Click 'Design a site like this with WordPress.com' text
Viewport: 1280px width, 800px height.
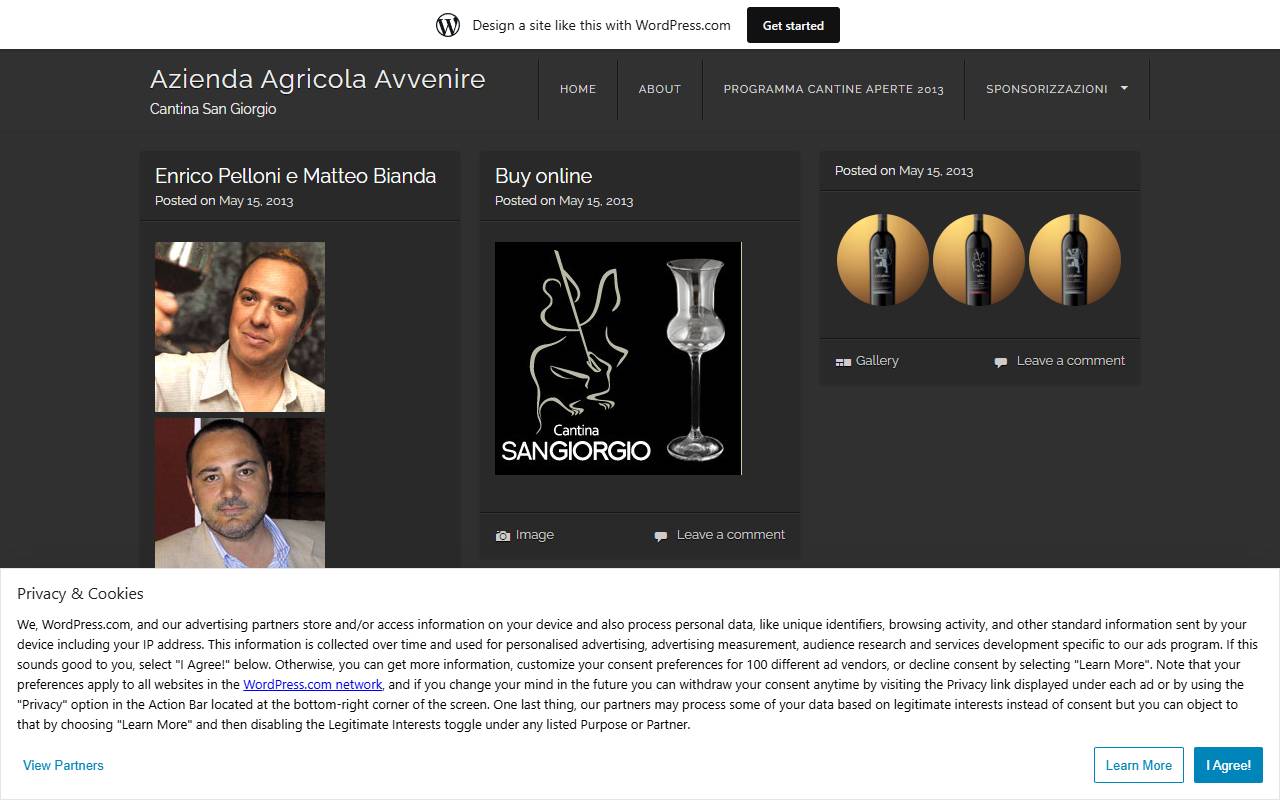click(x=602, y=25)
